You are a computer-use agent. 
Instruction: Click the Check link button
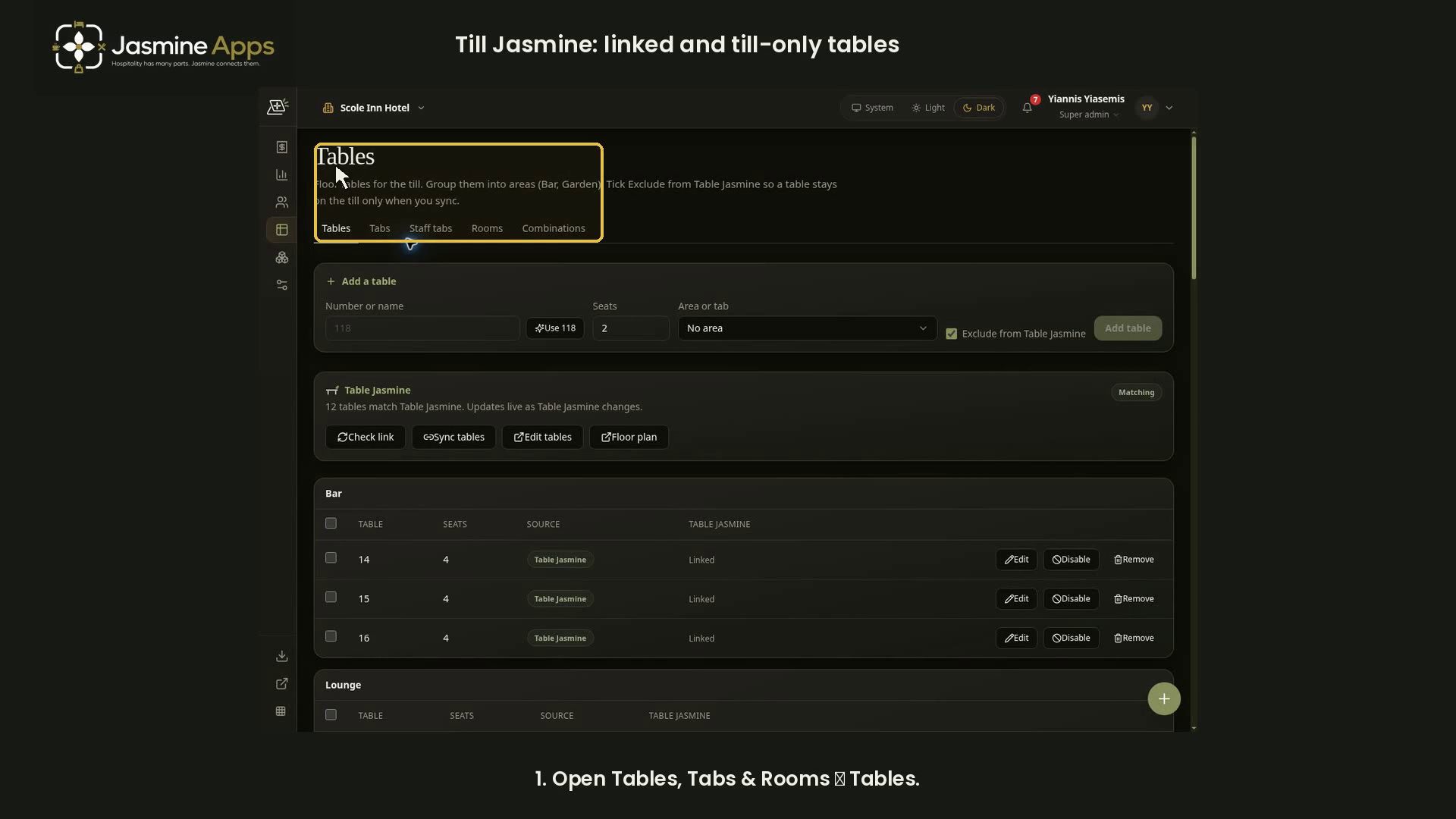(x=366, y=438)
